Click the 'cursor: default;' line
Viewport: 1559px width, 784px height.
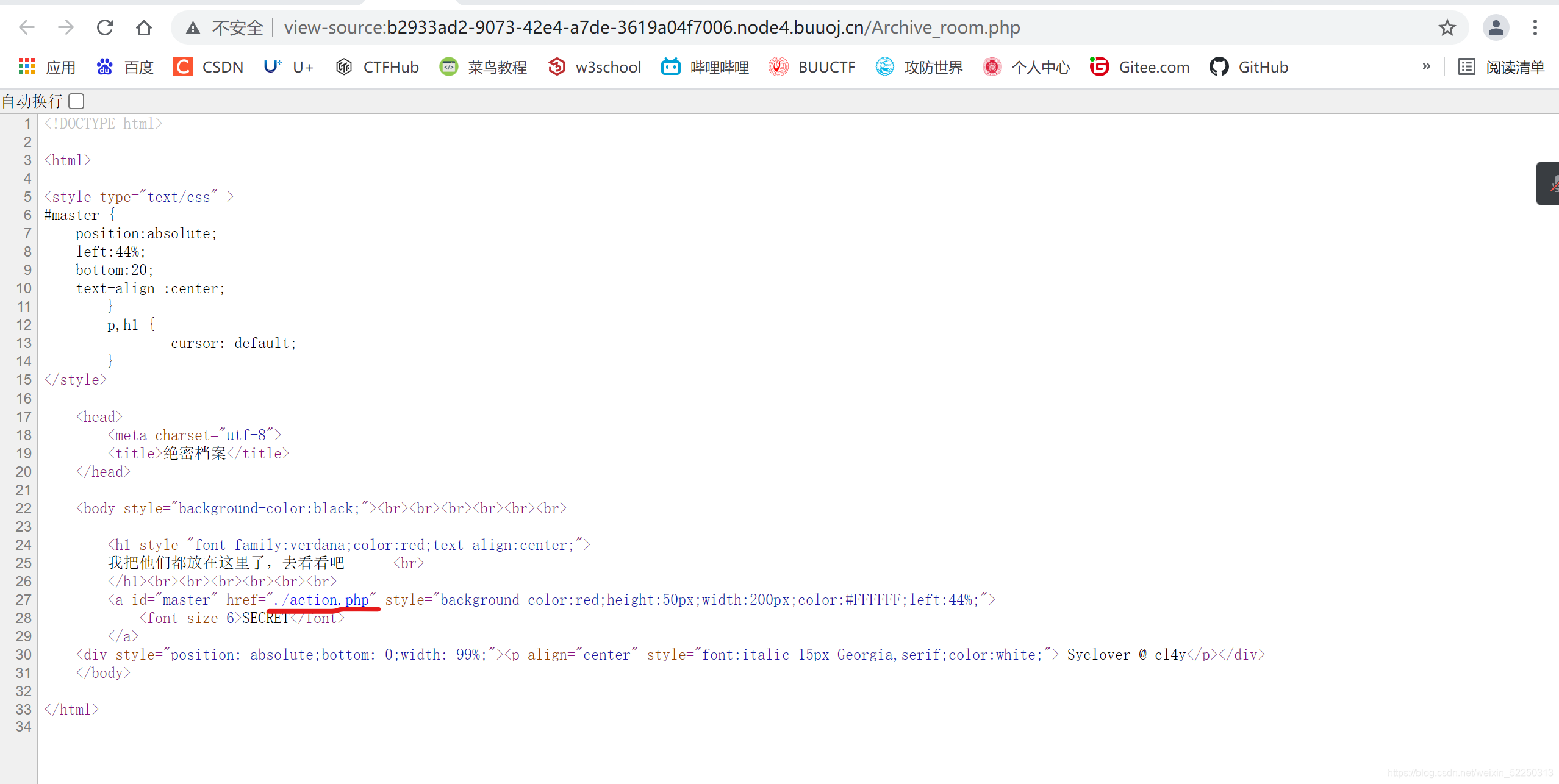tap(234, 343)
